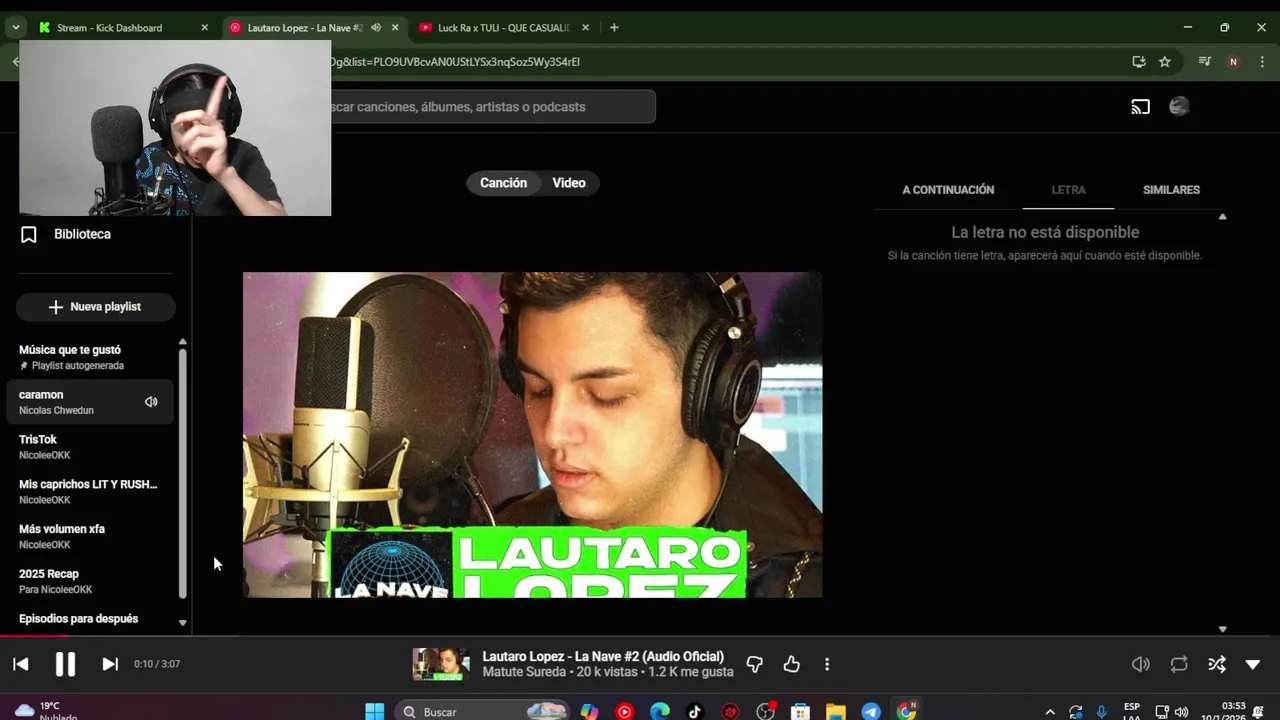Open the account avatar menu
This screenshot has height=720, width=1280.
point(1179,107)
